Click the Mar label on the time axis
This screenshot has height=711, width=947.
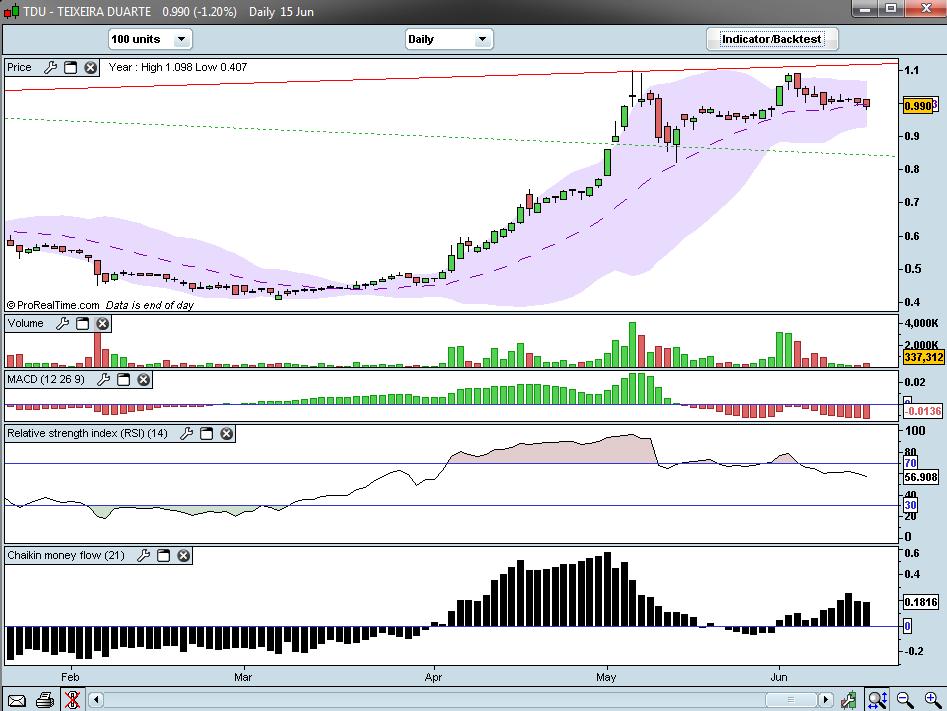pyautogui.click(x=243, y=677)
